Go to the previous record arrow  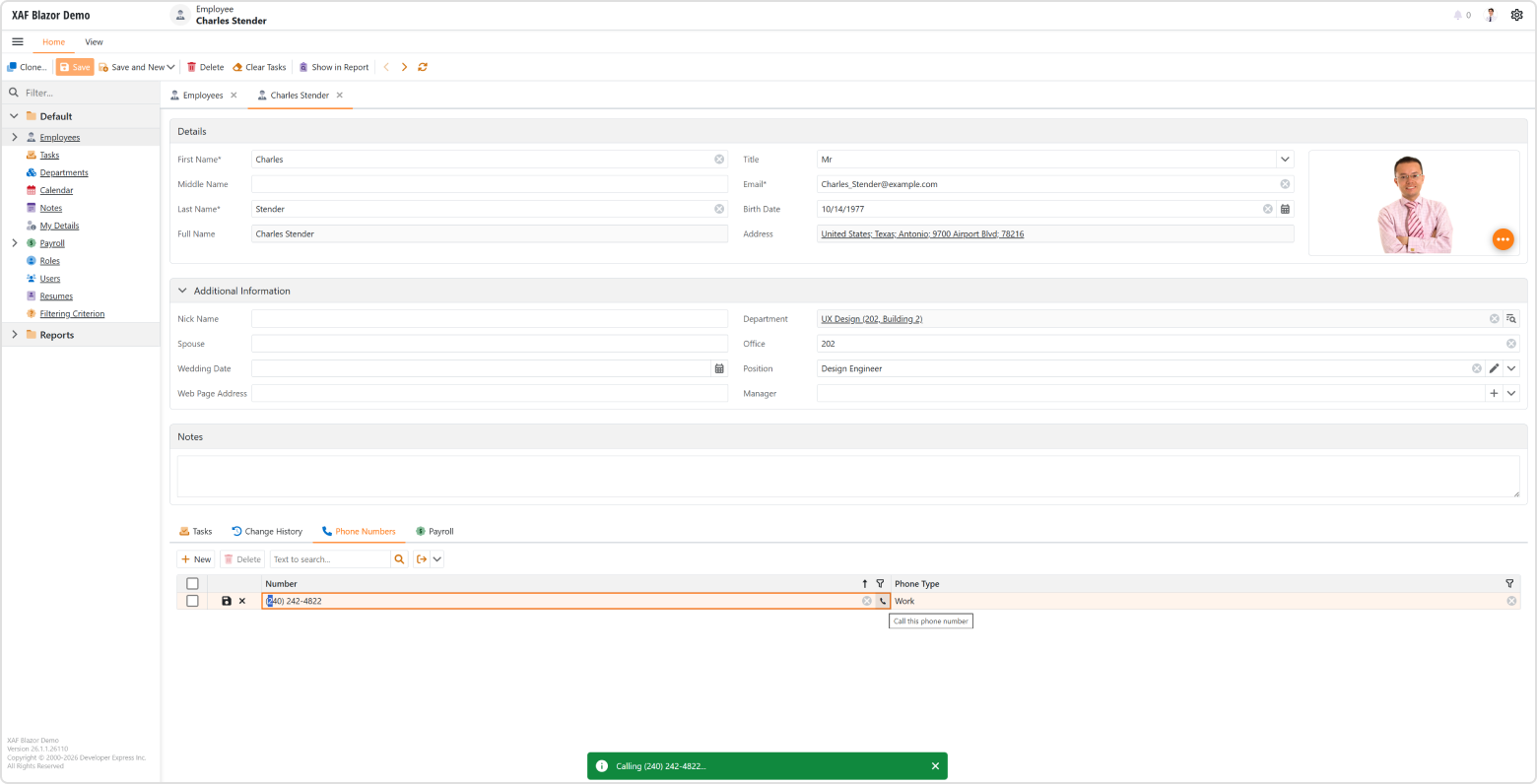click(386, 67)
